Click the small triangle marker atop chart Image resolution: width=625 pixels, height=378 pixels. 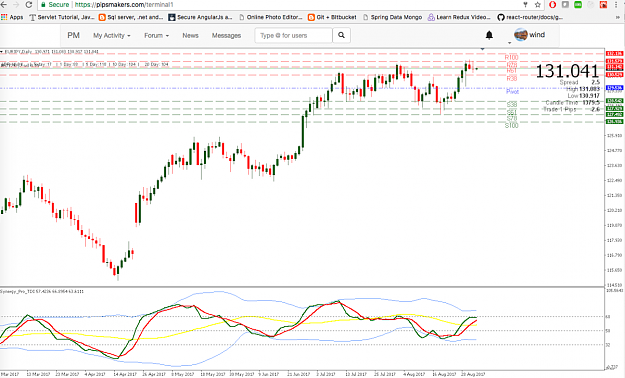[x=482, y=49]
